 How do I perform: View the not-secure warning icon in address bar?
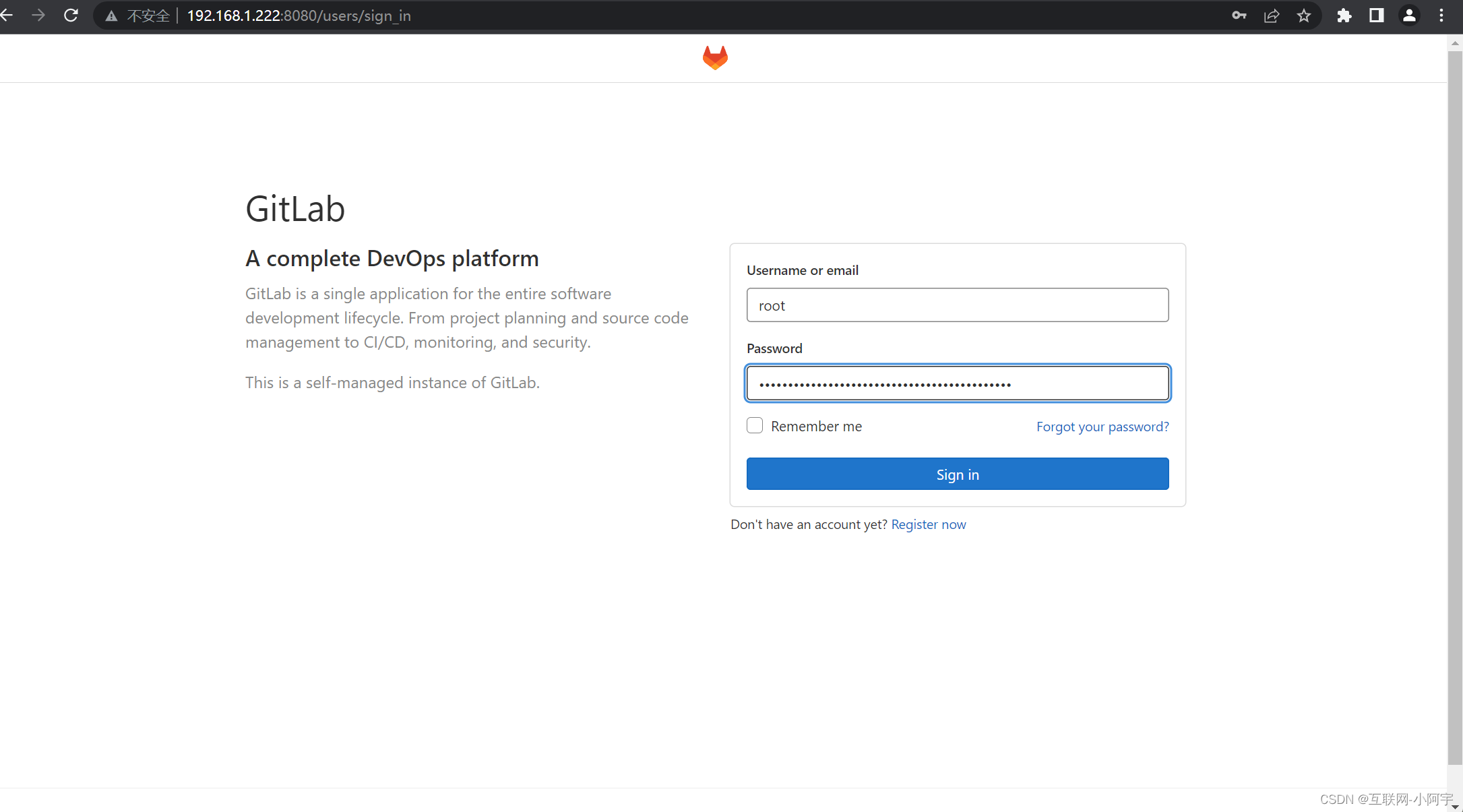111,16
